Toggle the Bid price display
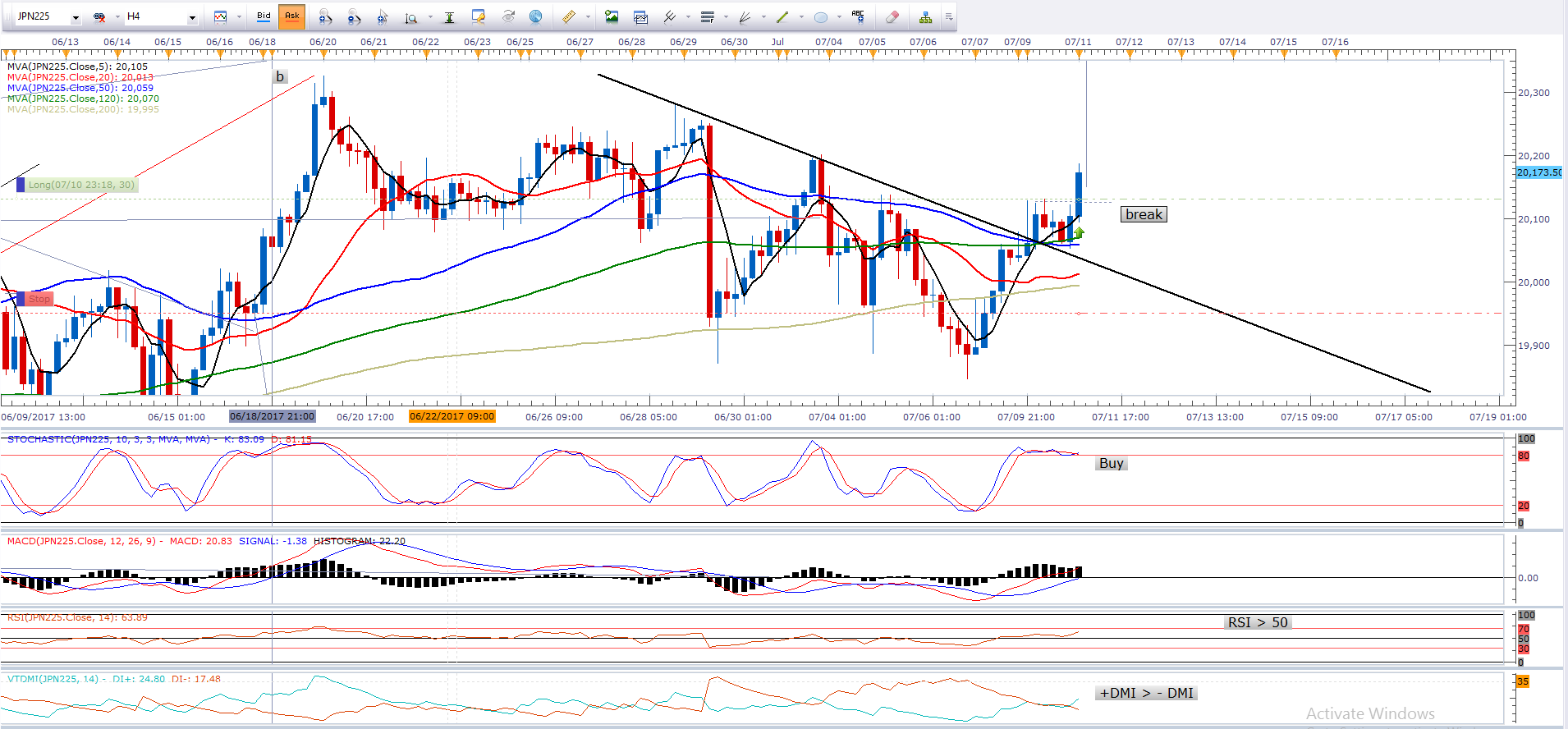The width and height of the screenshot is (1568, 729). point(264,16)
